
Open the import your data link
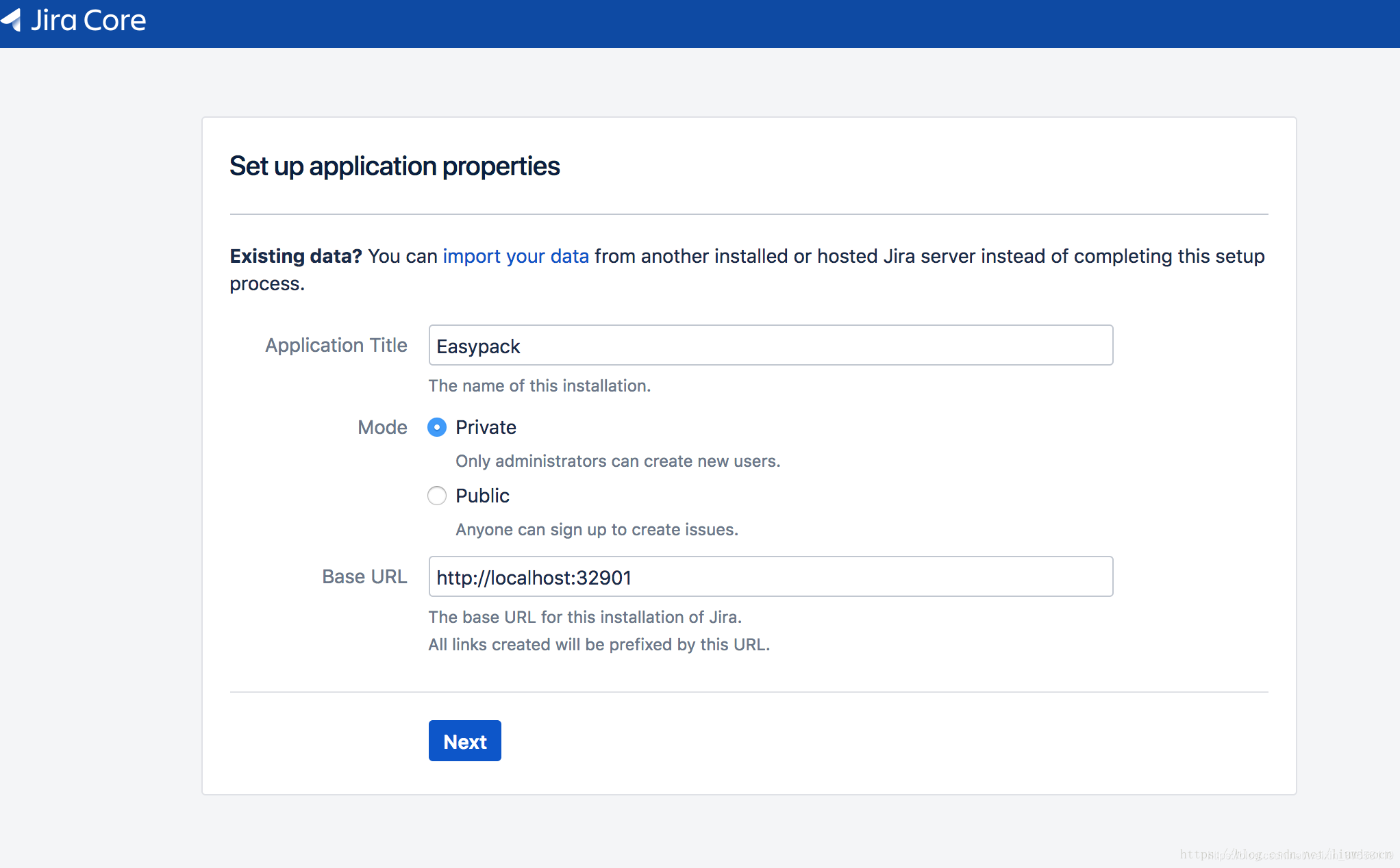pos(516,256)
